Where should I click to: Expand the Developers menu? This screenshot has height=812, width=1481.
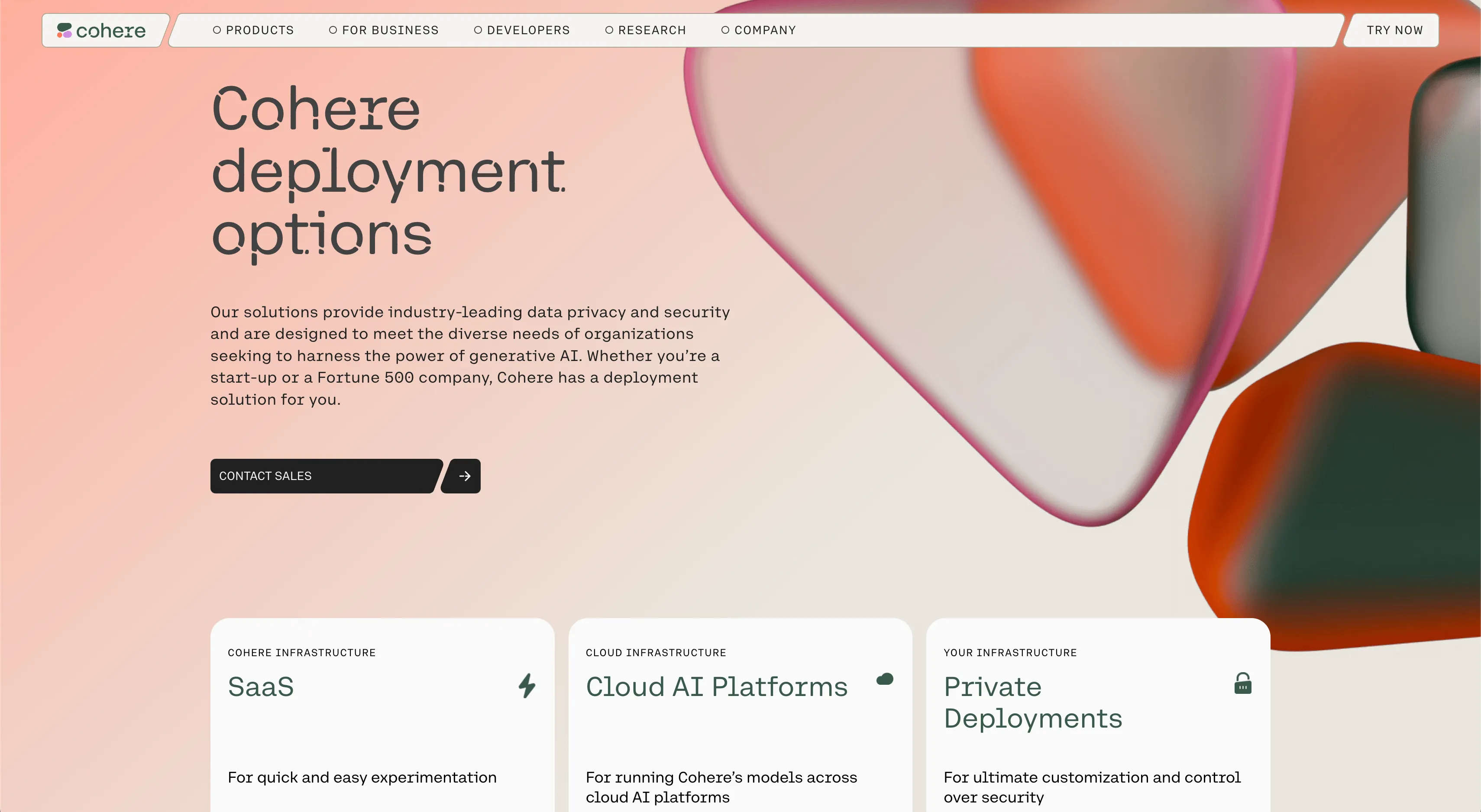click(528, 30)
